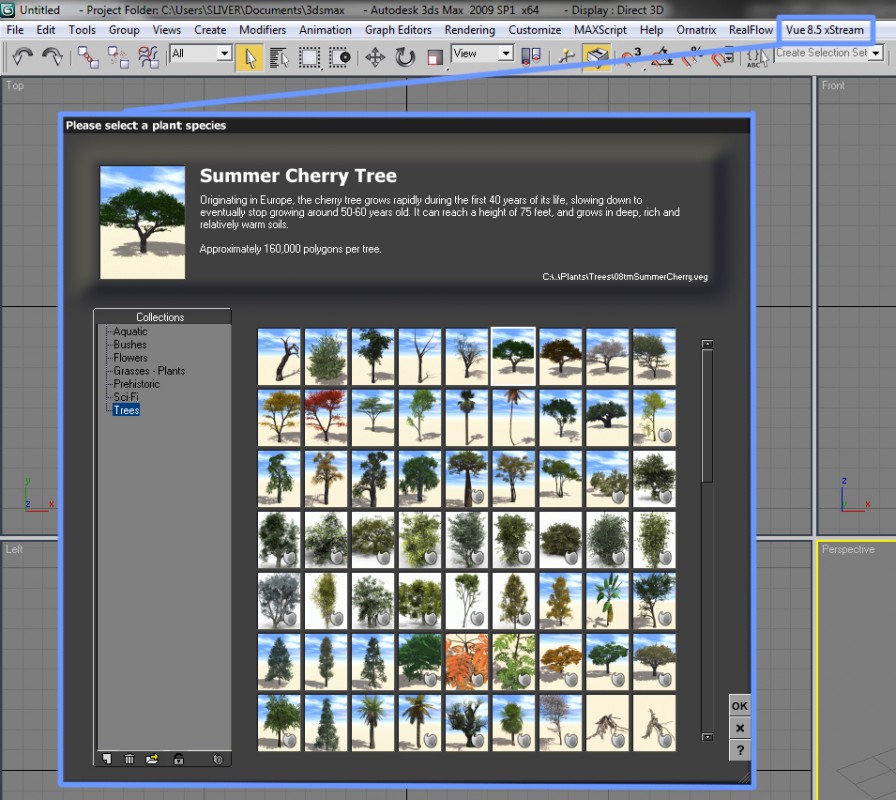Open the Edit Named Selection Sets tool
Image resolution: width=896 pixels, height=800 pixels.
point(758,58)
